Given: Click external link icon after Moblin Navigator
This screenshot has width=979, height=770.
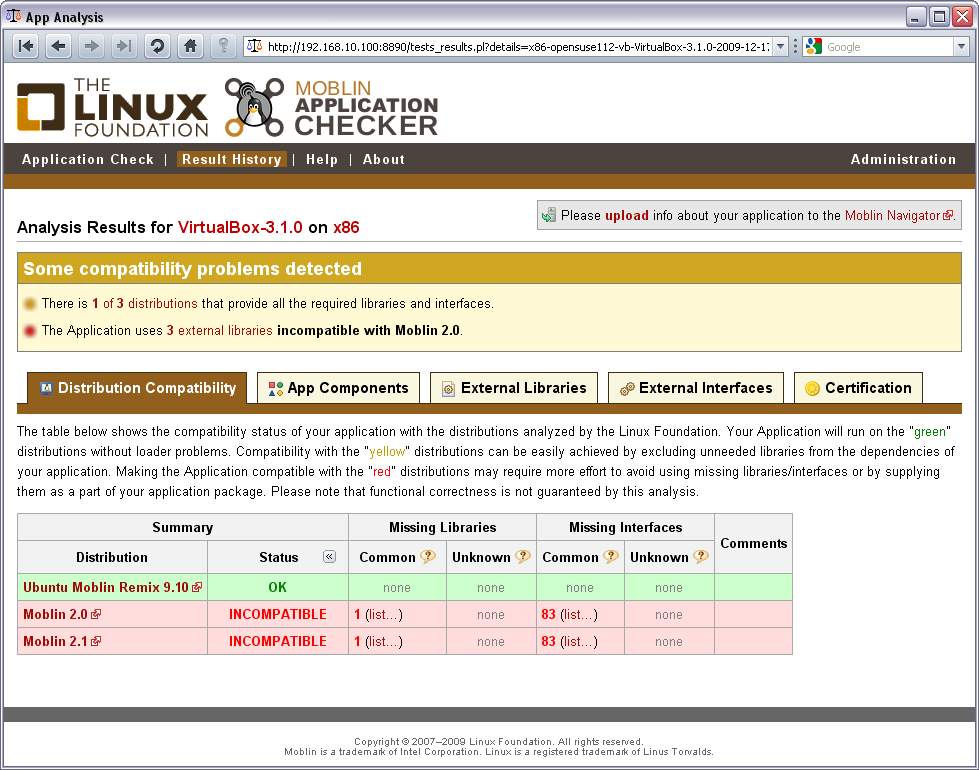Looking at the screenshot, I should (948, 215).
